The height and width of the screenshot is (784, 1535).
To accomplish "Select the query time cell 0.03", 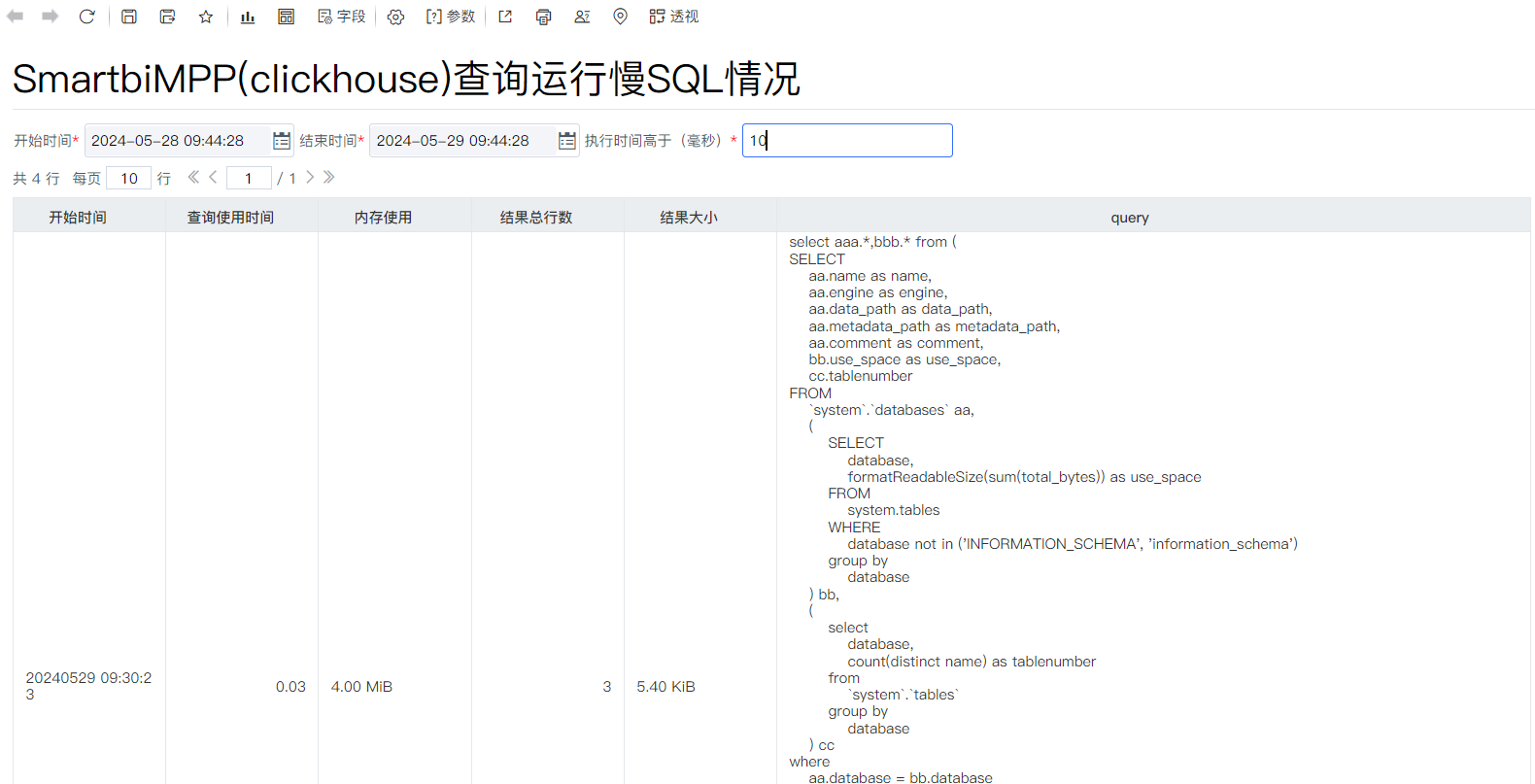I will click(x=290, y=687).
